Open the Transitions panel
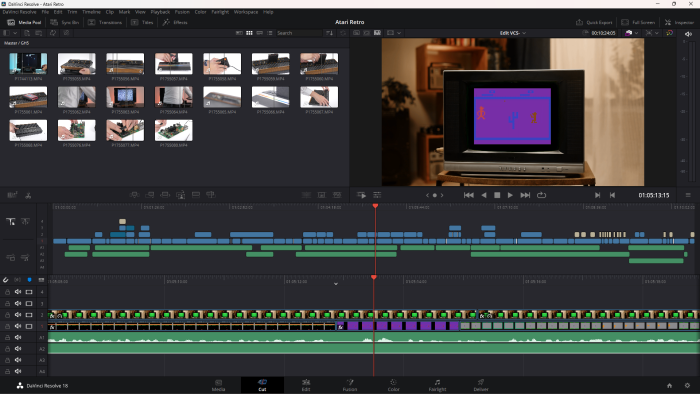Image resolution: width=700 pixels, height=394 pixels. [105, 22]
